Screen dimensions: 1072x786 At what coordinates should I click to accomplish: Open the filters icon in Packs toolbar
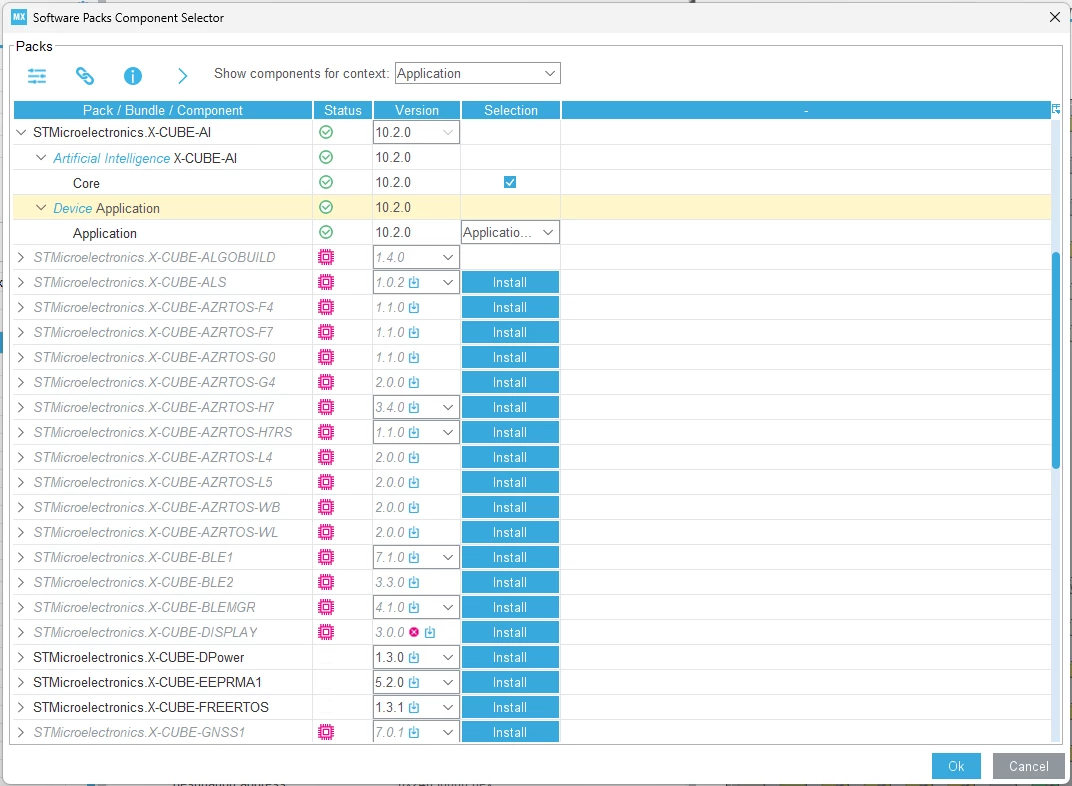click(x=37, y=76)
